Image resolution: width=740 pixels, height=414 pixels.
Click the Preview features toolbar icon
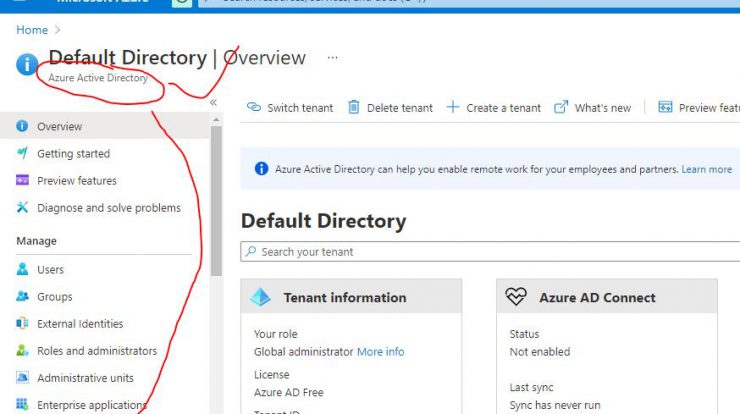[x=665, y=107]
